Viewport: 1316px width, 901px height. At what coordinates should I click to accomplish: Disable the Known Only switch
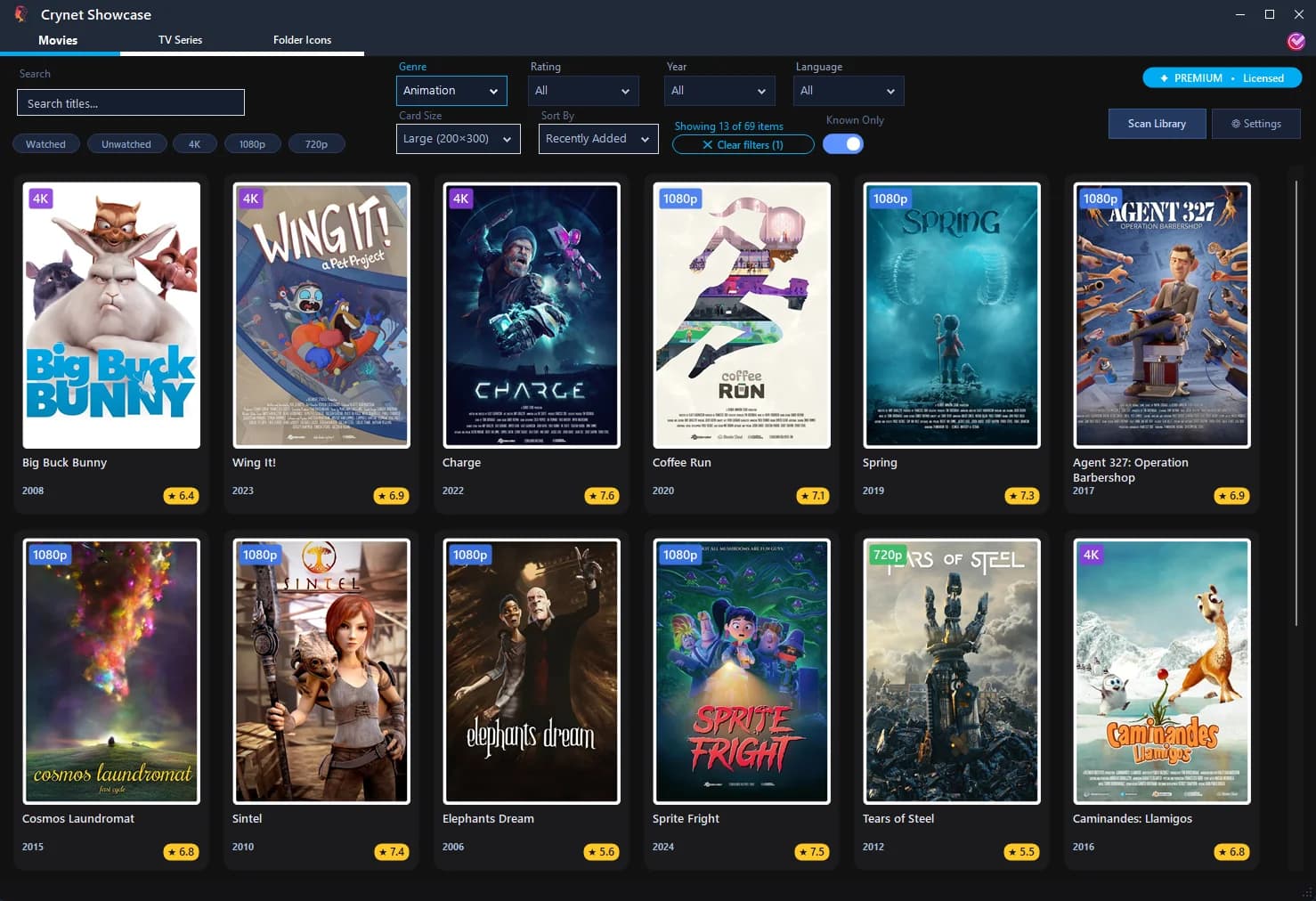(x=843, y=143)
